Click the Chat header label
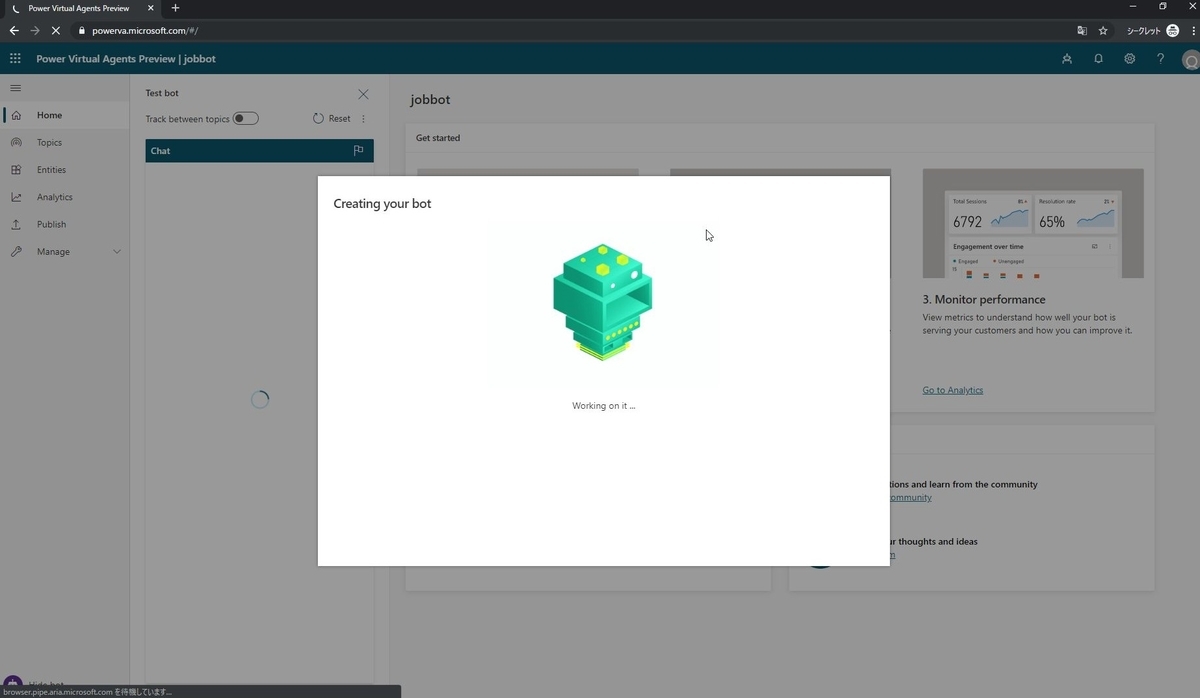This screenshot has width=1200, height=698. click(160, 151)
